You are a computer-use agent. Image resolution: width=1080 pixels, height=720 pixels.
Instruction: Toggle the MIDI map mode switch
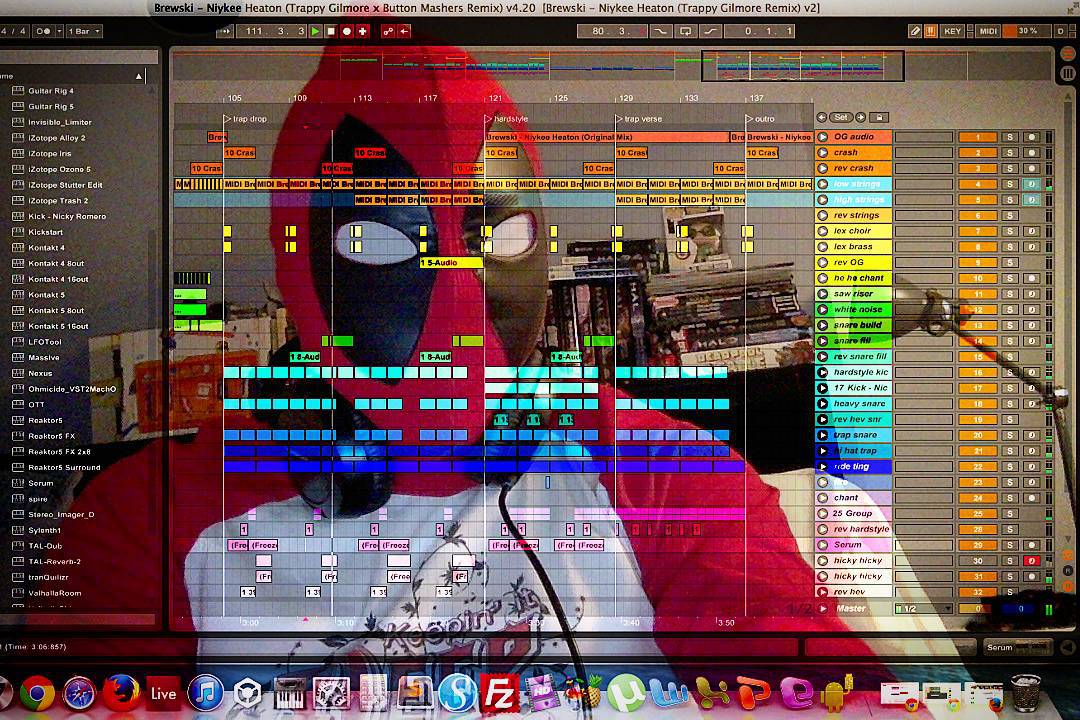988,31
